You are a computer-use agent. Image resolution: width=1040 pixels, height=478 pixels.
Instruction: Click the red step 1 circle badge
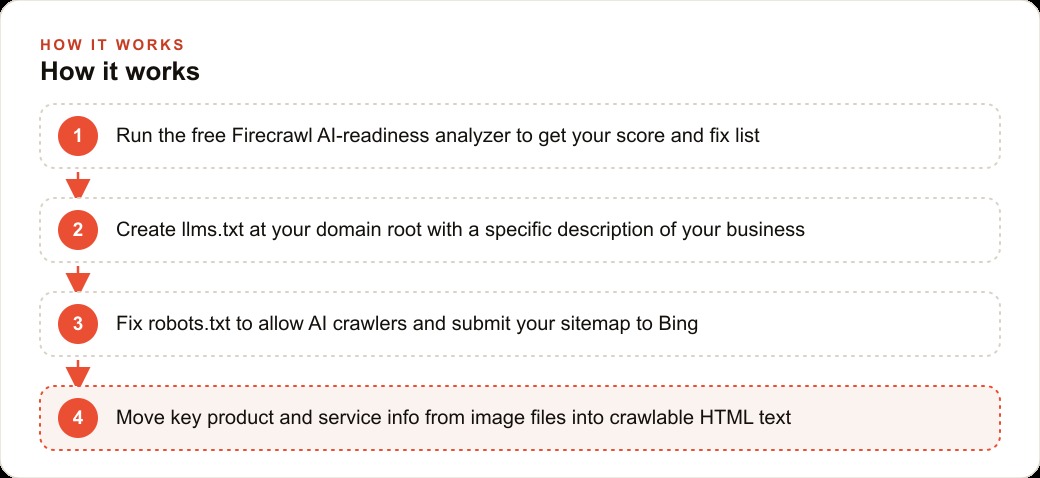point(78,136)
